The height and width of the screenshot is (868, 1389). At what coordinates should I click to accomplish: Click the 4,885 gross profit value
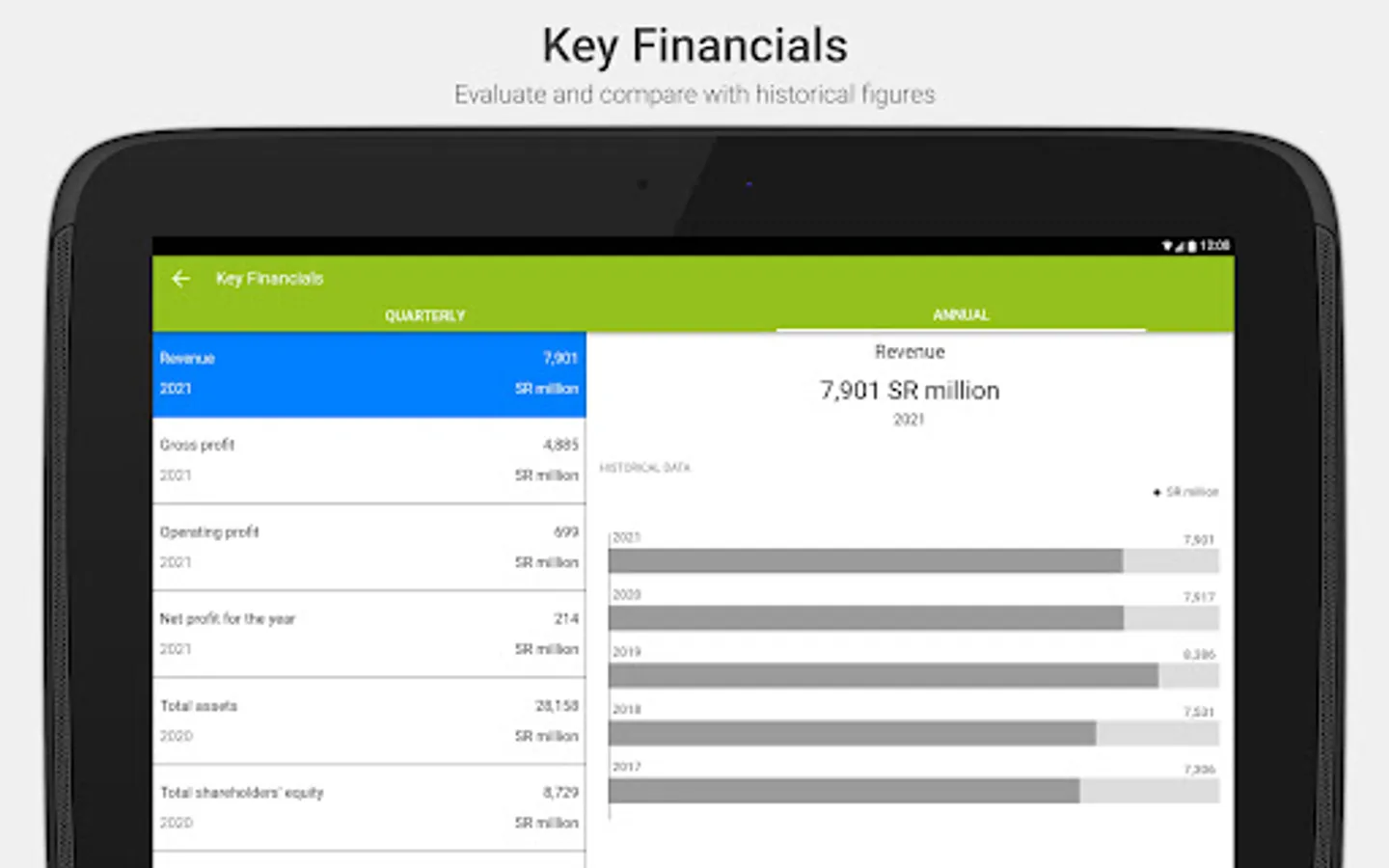point(560,445)
